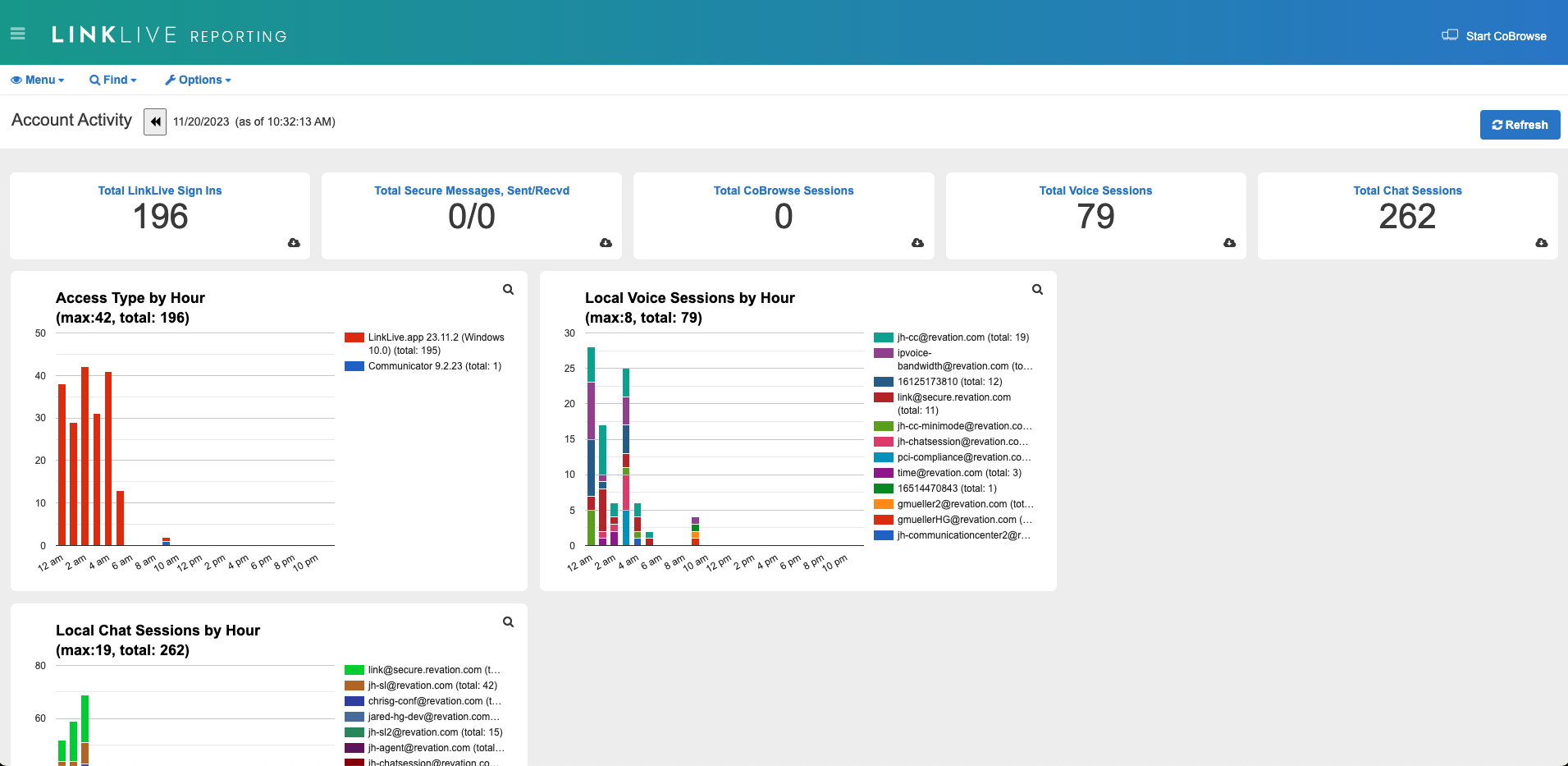Toggle jh-cc@revation.com voice legend entry
This screenshot has width=1568, height=766.
click(962, 337)
